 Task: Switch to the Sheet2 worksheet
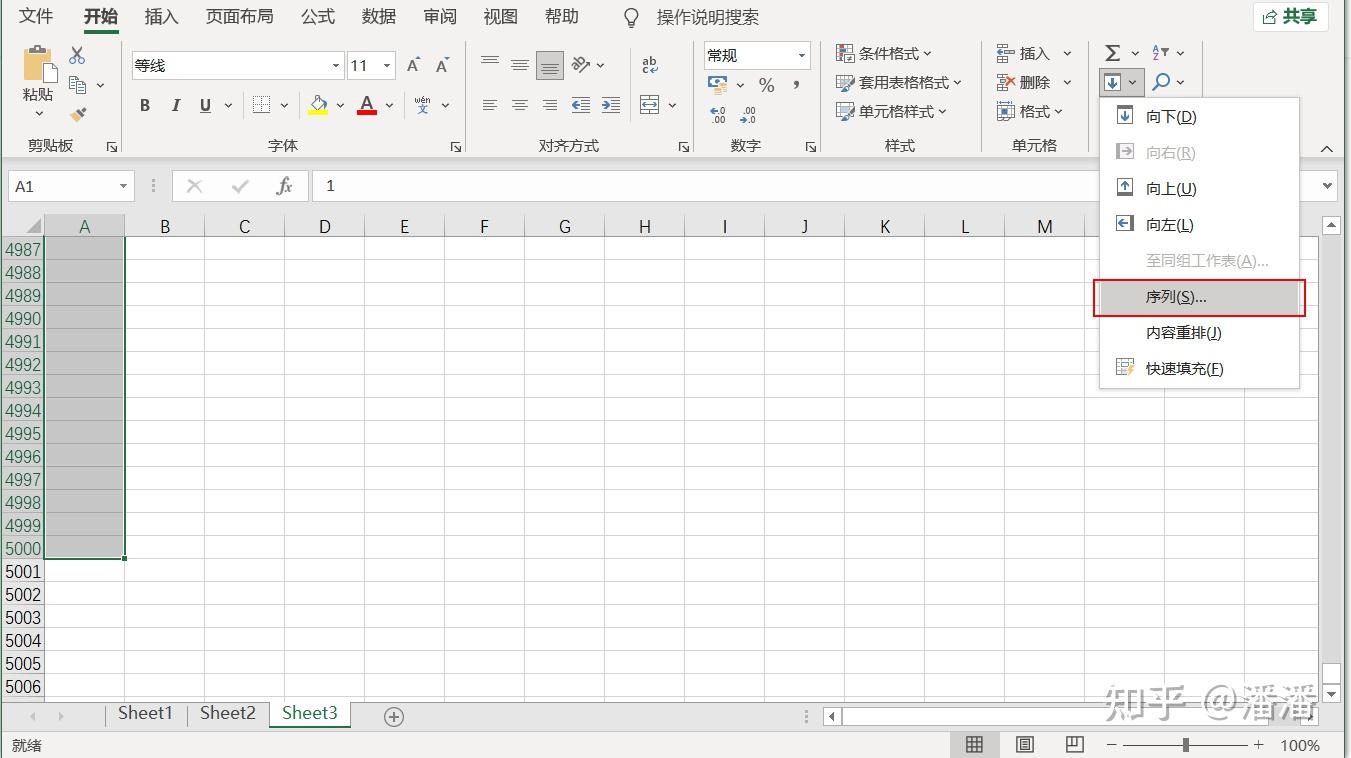[227, 713]
